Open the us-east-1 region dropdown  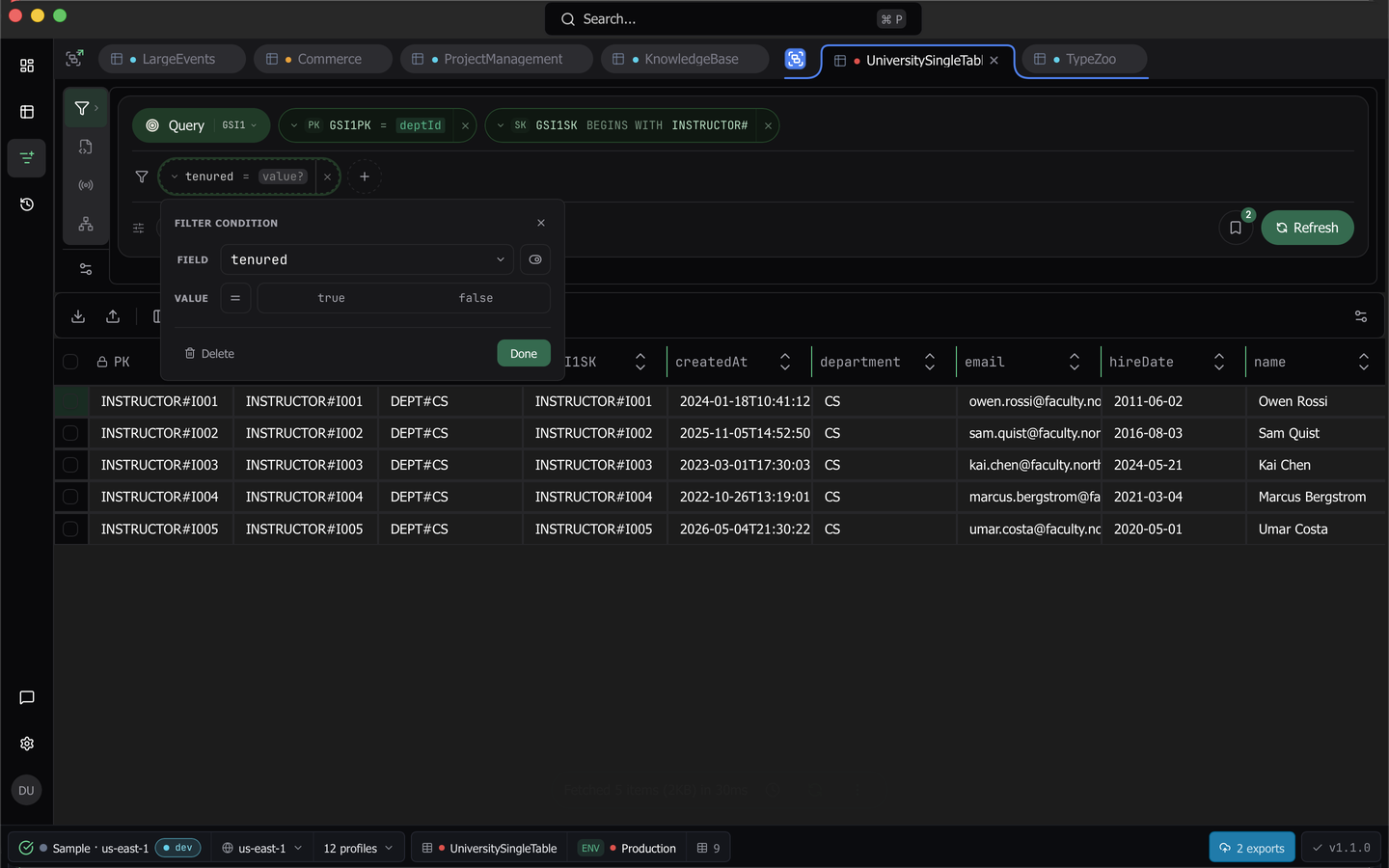[262, 848]
